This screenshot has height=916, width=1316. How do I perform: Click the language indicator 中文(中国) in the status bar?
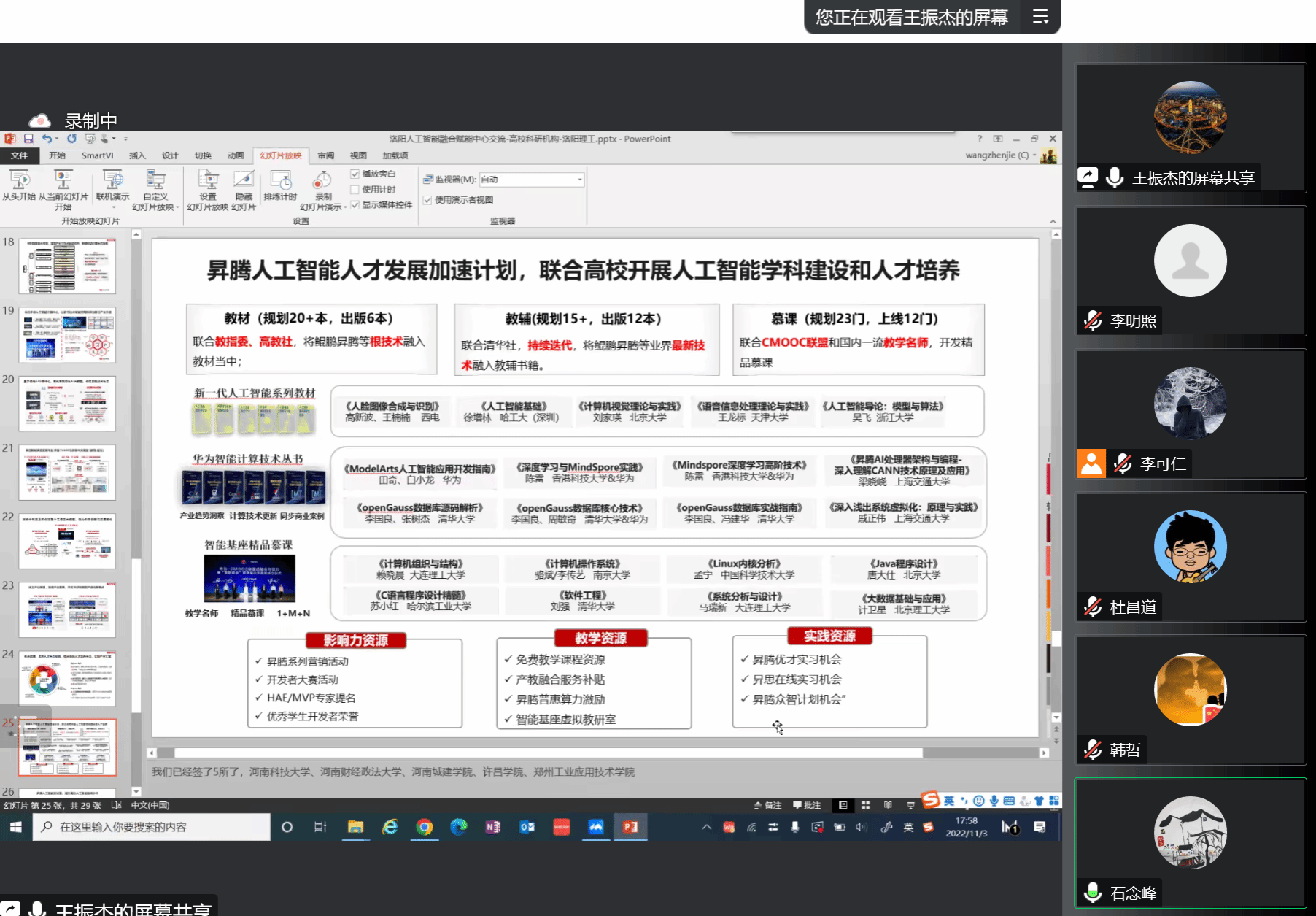tap(150, 805)
